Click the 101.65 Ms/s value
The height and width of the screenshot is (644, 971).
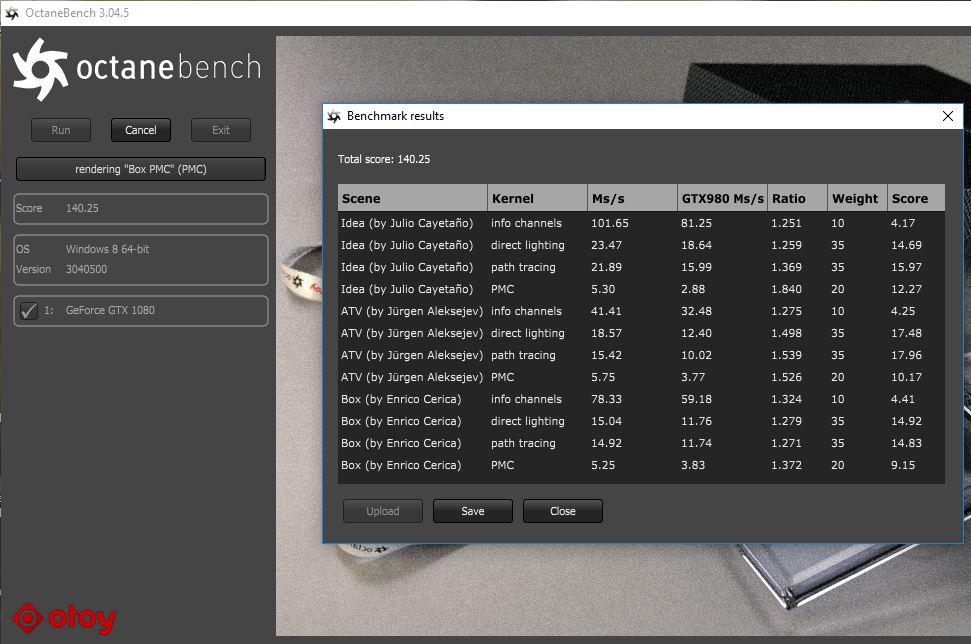point(609,223)
